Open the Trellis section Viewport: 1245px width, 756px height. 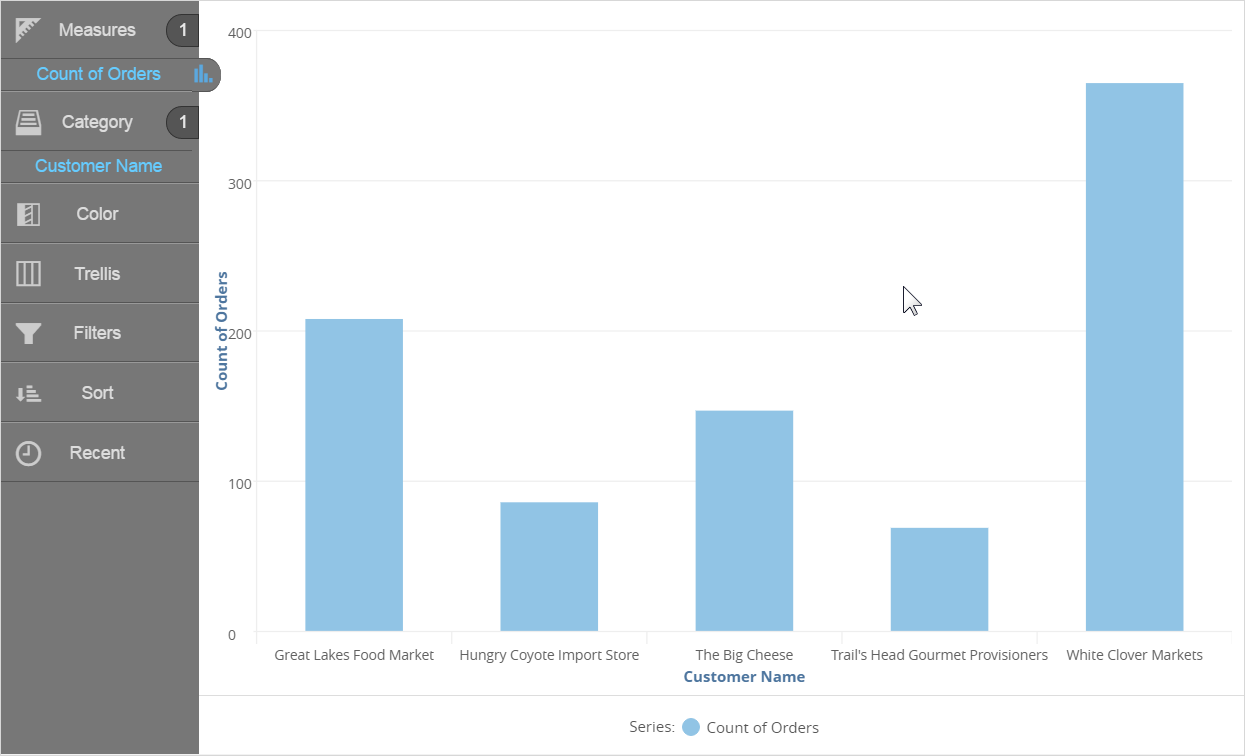[x=97, y=274]
